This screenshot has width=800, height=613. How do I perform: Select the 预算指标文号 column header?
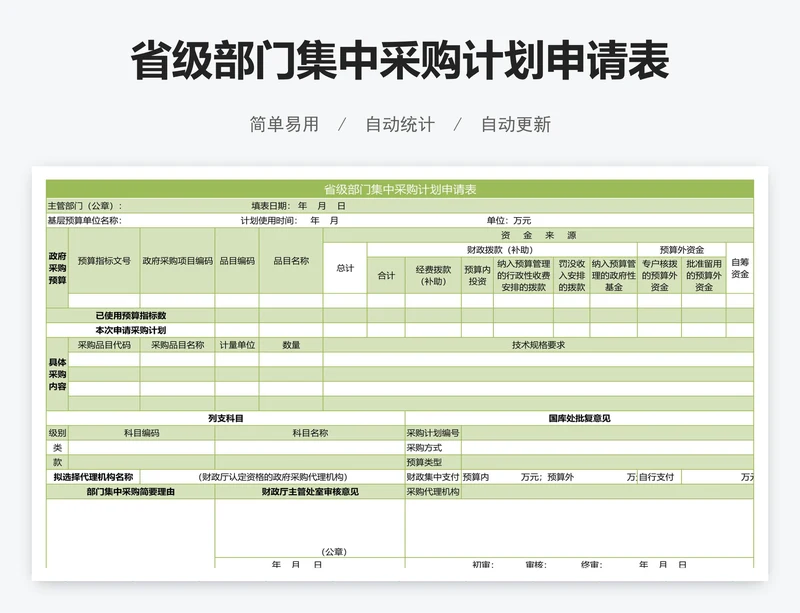104,261
